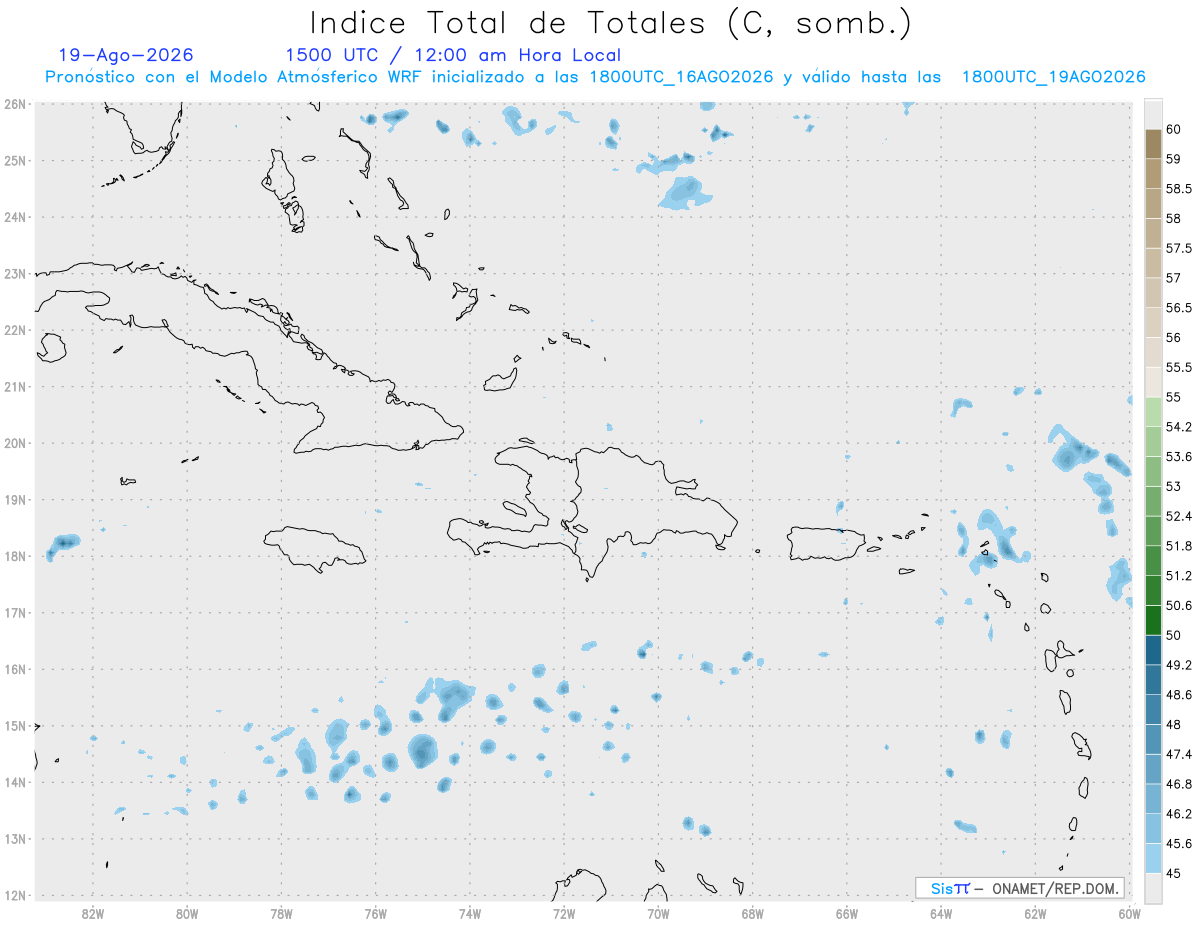Click longitude label '70W'
This screenshot has width=1200, height=927.
click(658, 912)
